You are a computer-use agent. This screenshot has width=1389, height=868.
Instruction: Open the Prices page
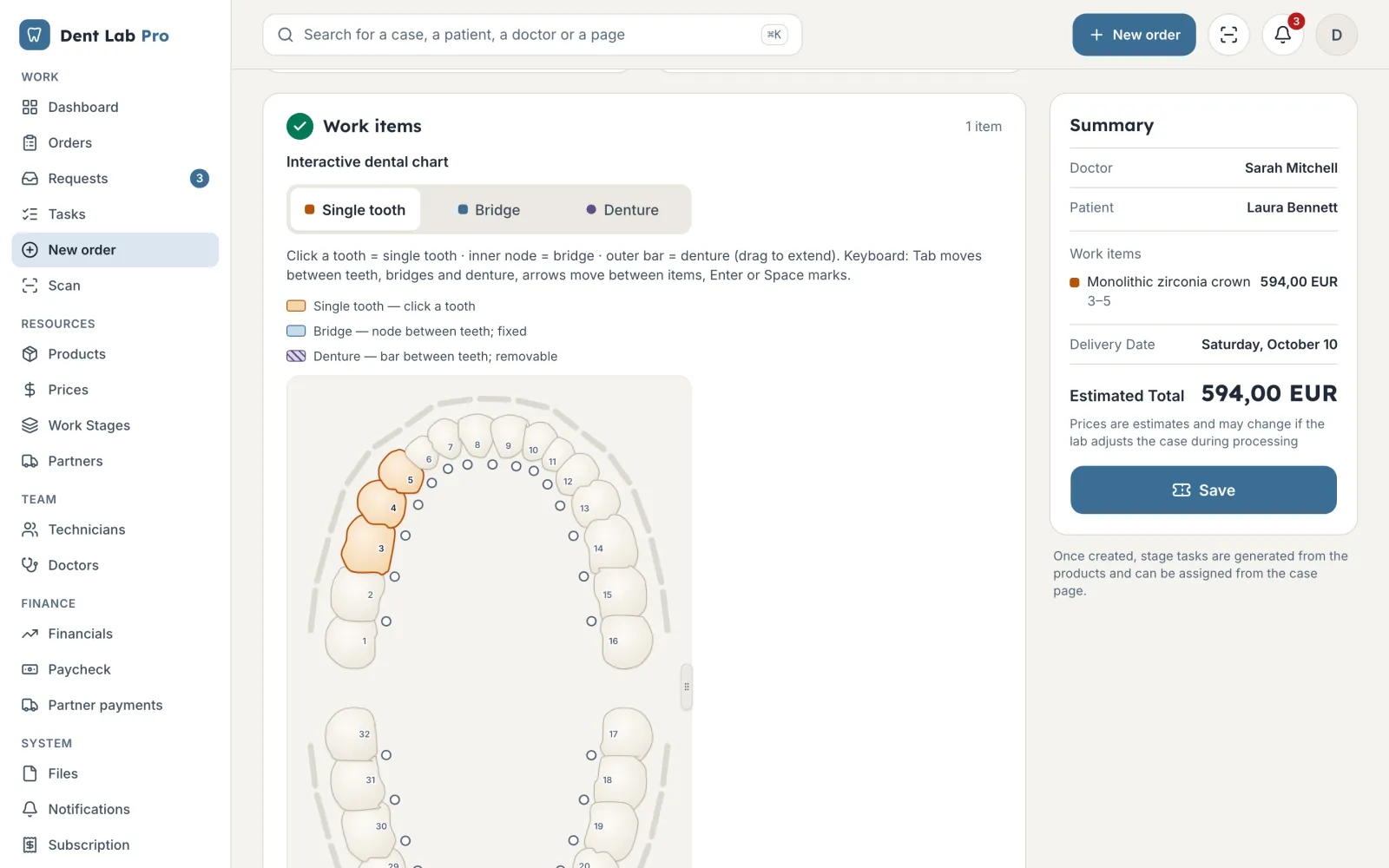click(x=115, y=390)
